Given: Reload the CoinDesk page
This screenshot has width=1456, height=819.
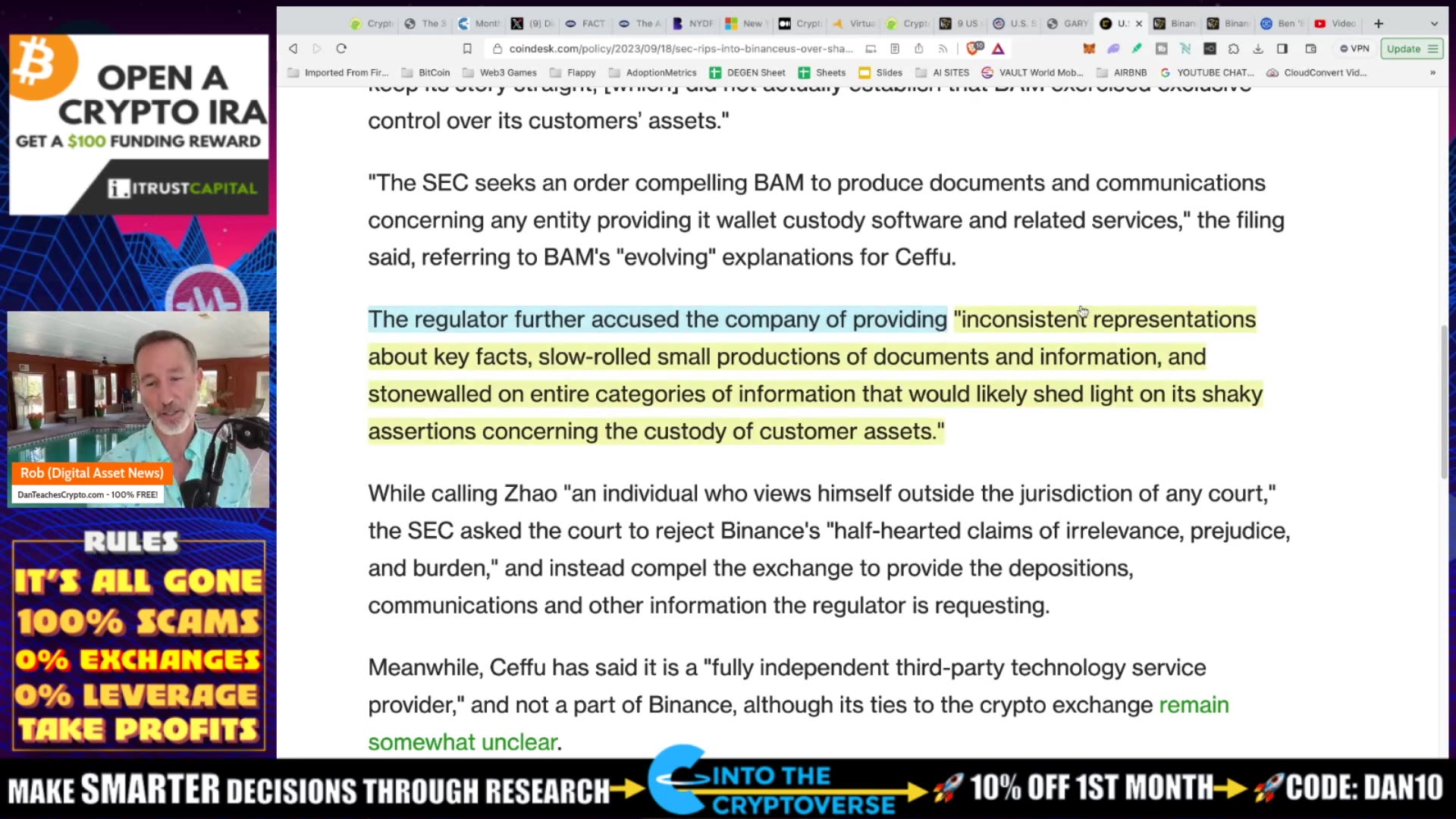Looking at the screenshot, I should pos(341,49).
